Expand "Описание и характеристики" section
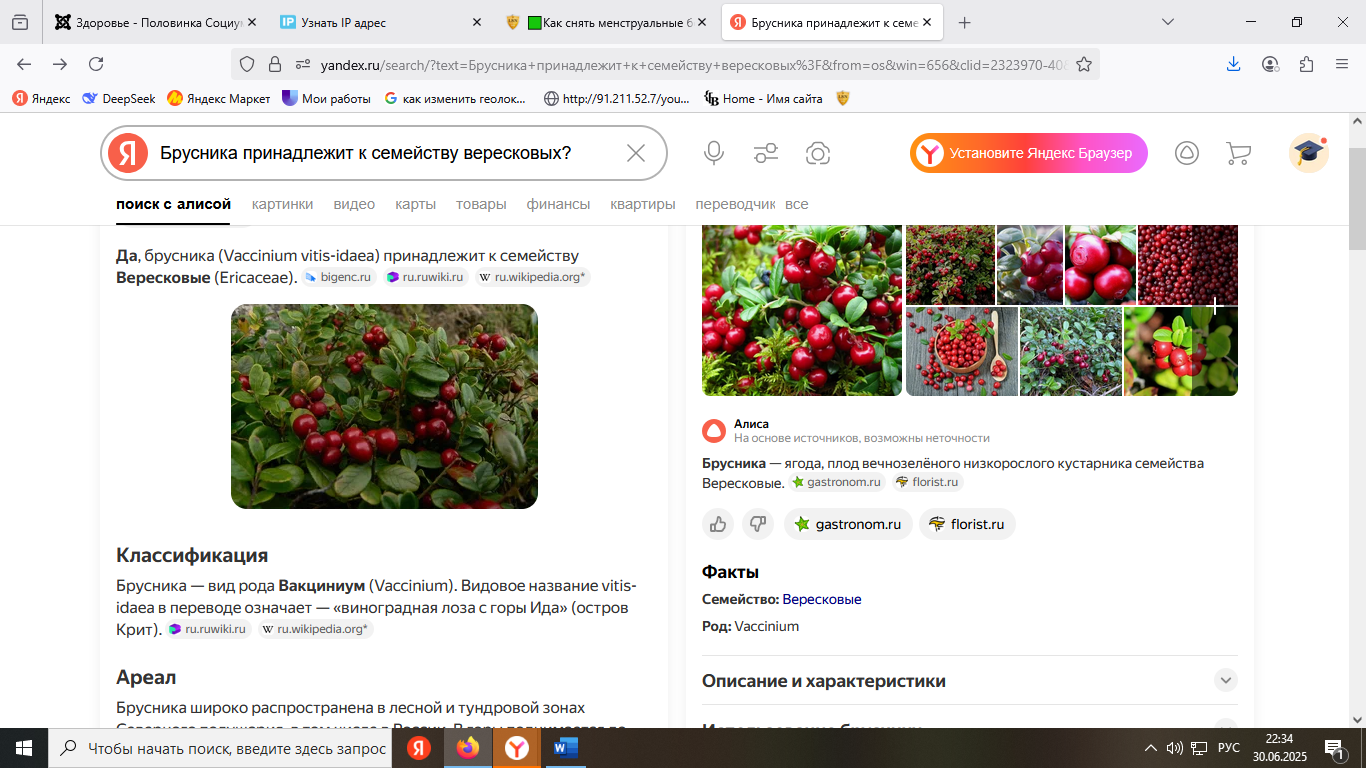1366x768 pixels. click(x=1225, y=681)
